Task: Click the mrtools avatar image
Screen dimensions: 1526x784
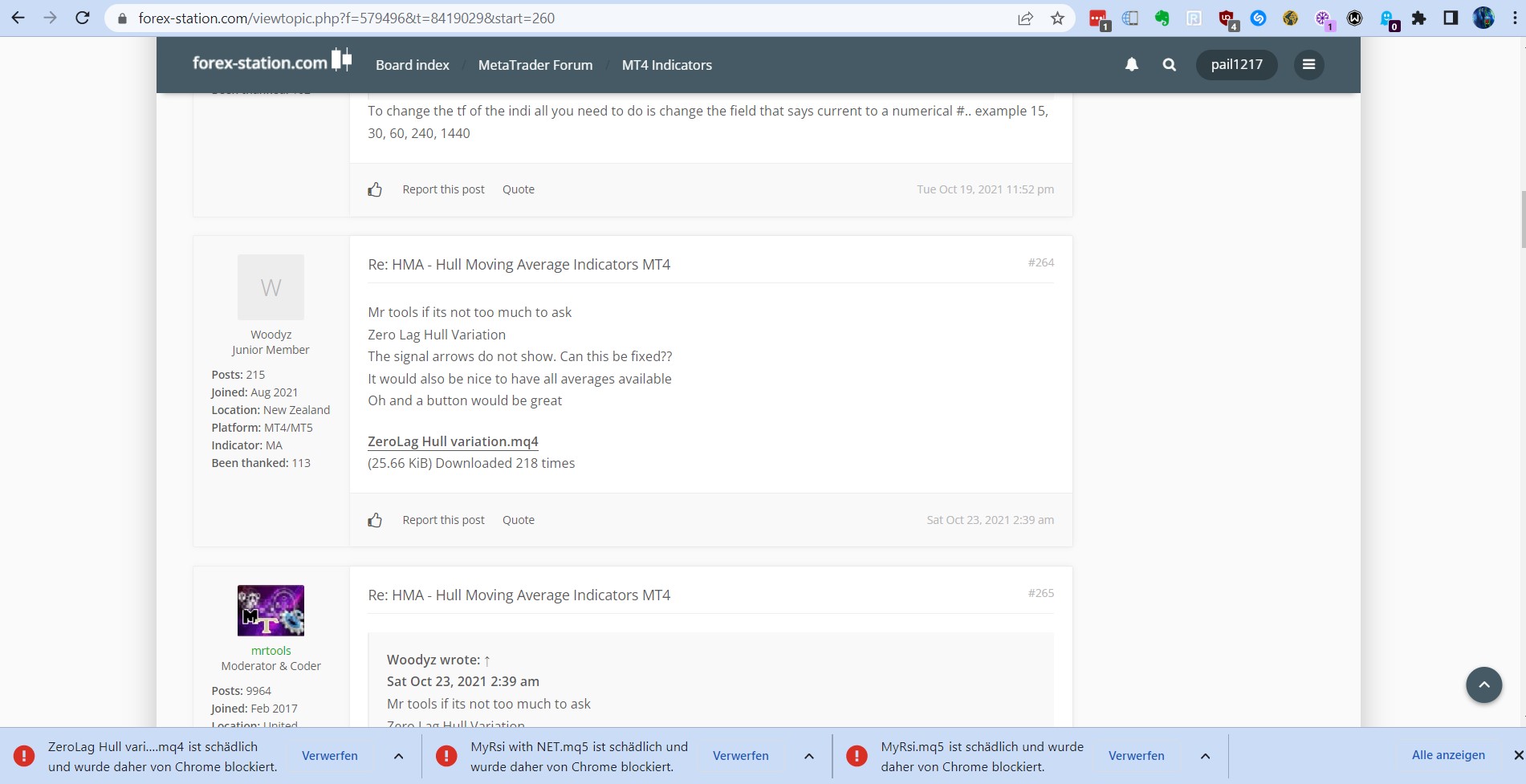Action: [x=271, y=611]
